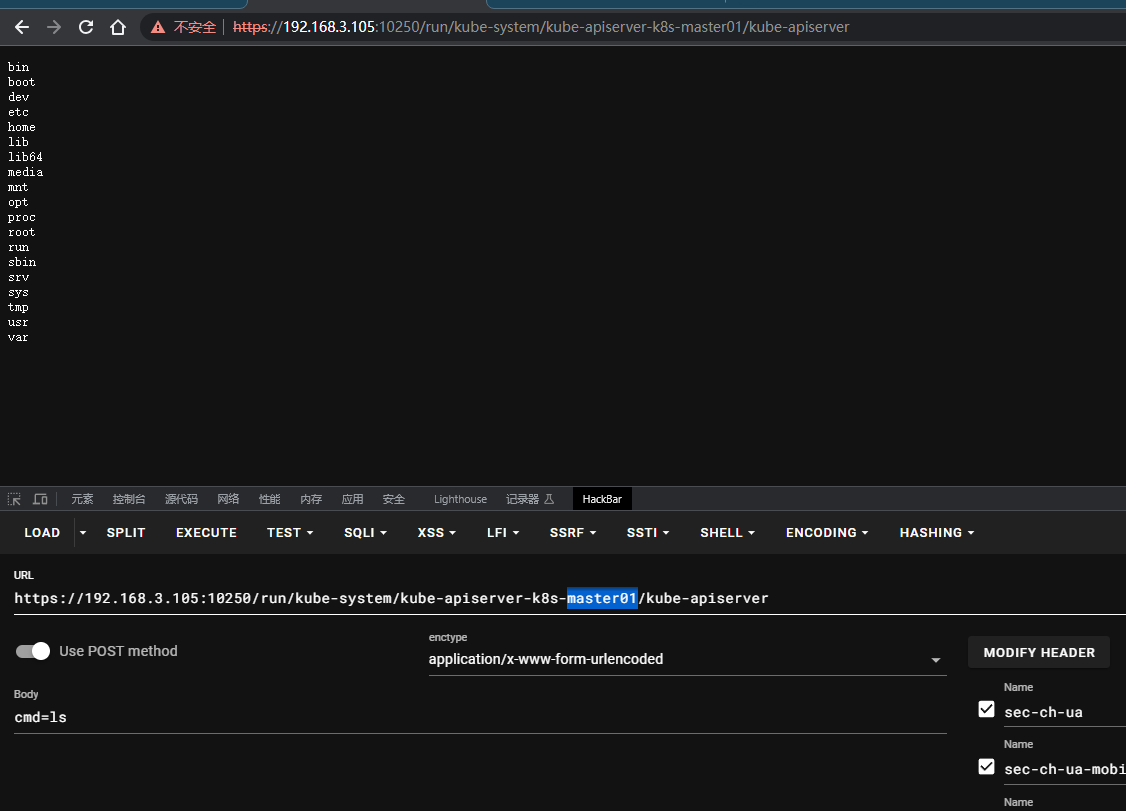The height and width of the screenshot is (811, 1126).
Task: Uncheck the sec-ch-ua-mobile header checkbox
Action: coord(986,767)
